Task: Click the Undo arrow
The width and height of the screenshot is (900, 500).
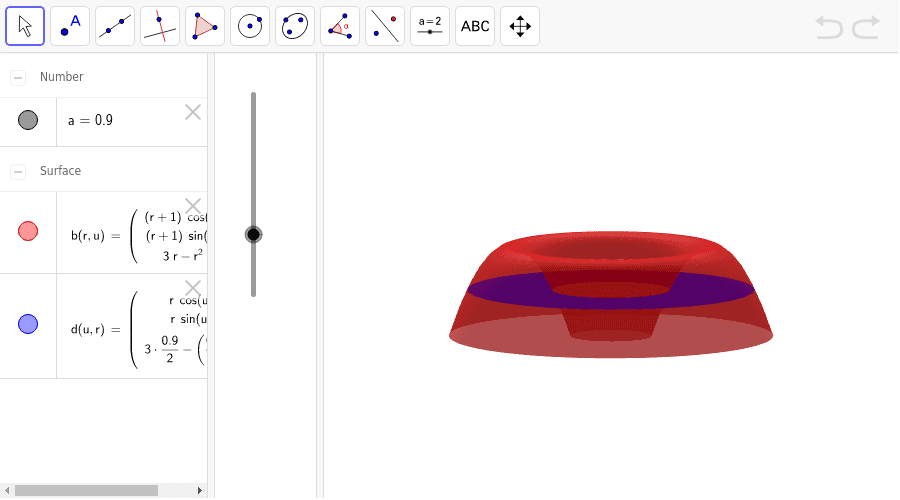Action: click(x=829, y=27)
